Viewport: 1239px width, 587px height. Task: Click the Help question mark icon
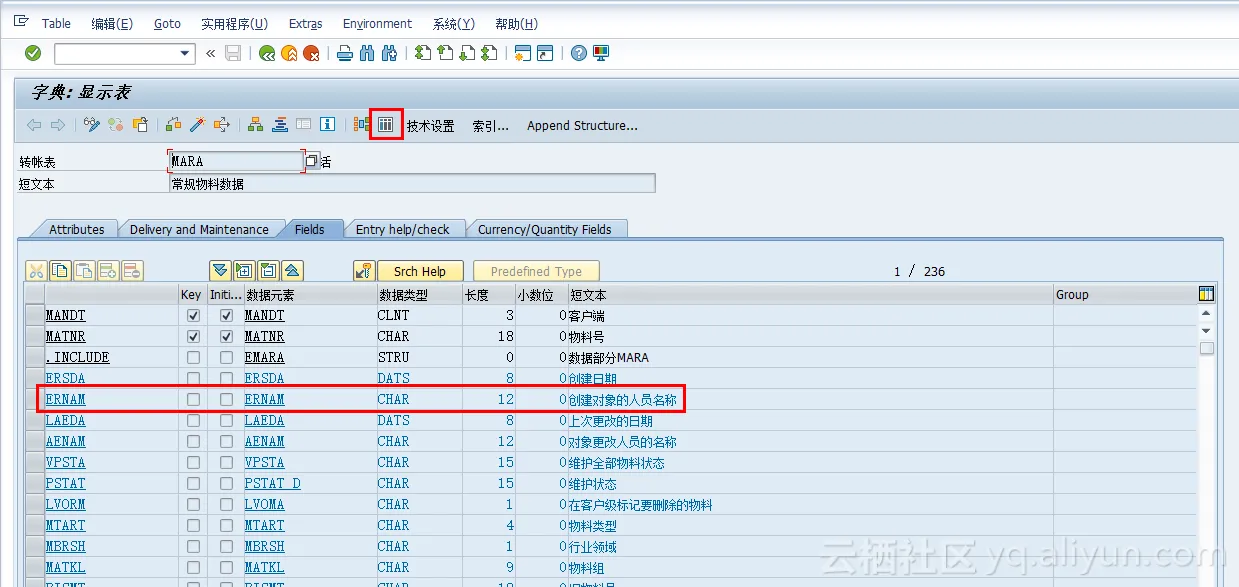coord(578,53)
